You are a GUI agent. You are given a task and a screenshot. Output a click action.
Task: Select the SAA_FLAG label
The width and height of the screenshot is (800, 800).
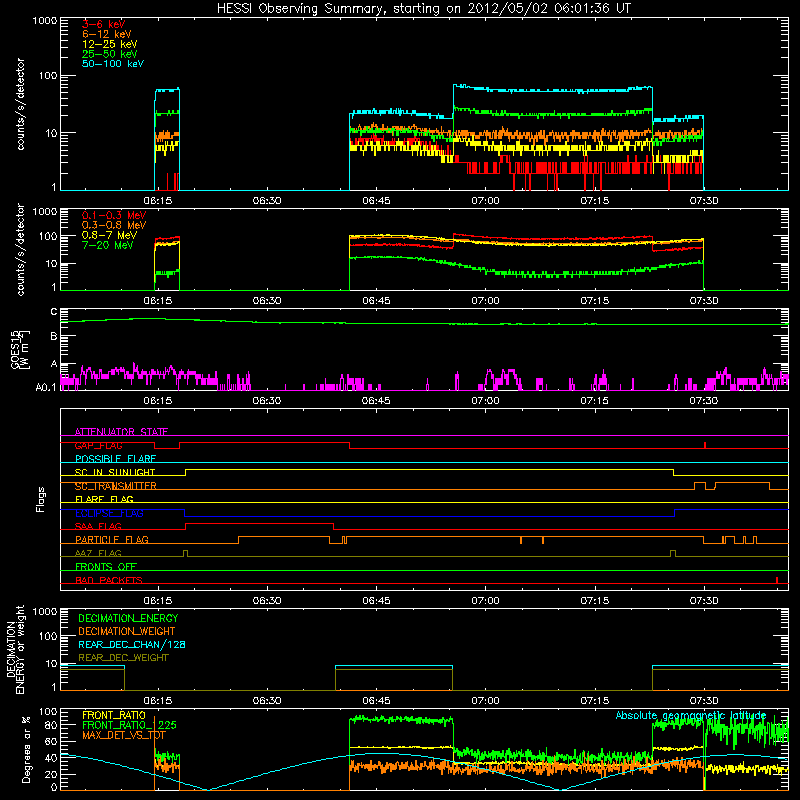tap(98, 526)
